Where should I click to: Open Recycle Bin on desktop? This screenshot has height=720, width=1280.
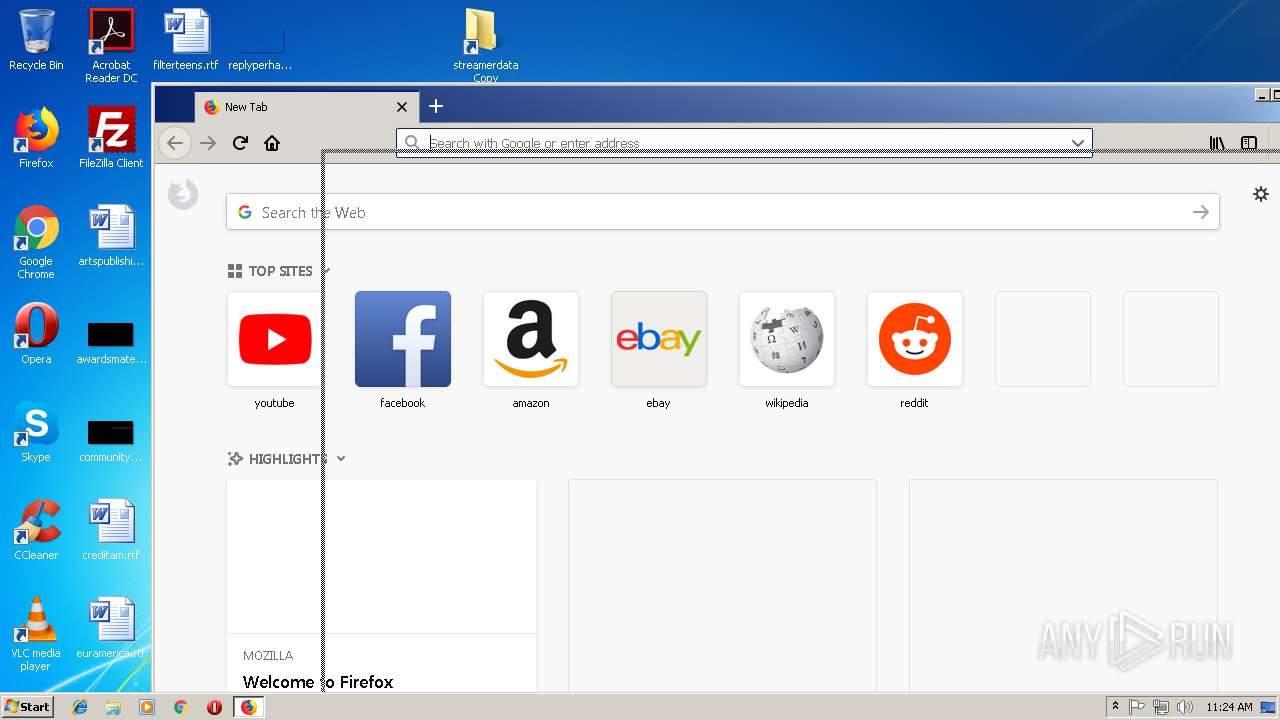click(x=36, y=40)
